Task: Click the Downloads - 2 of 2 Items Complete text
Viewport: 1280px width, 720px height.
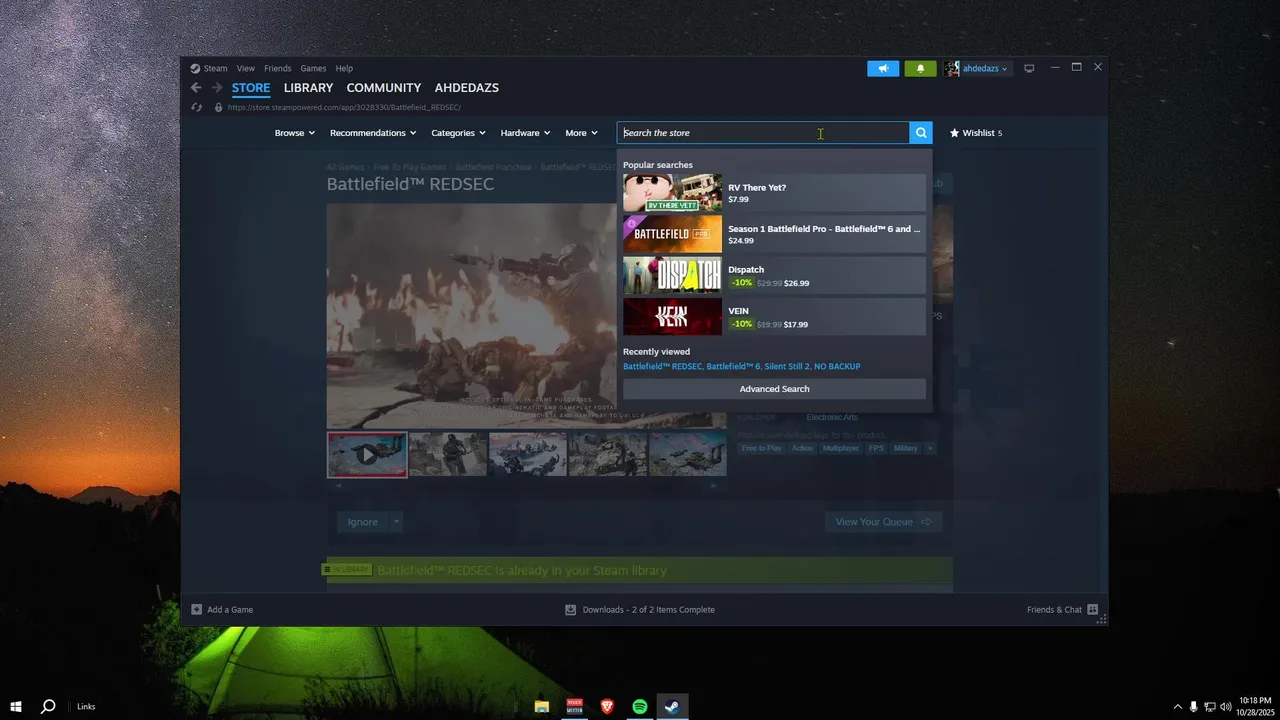Action: [x=649, y=609]
